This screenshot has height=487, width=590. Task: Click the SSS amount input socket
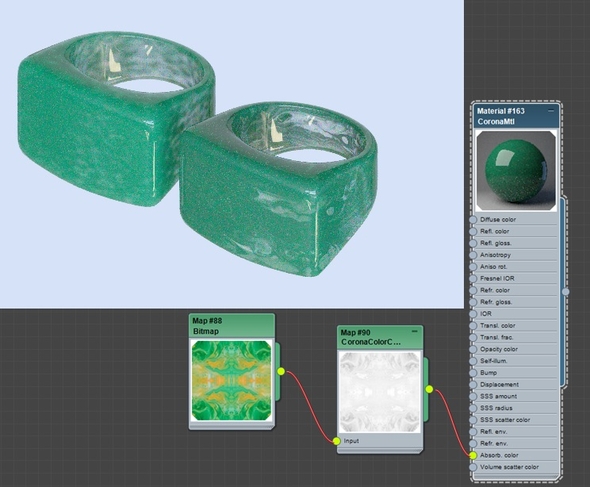473,396
